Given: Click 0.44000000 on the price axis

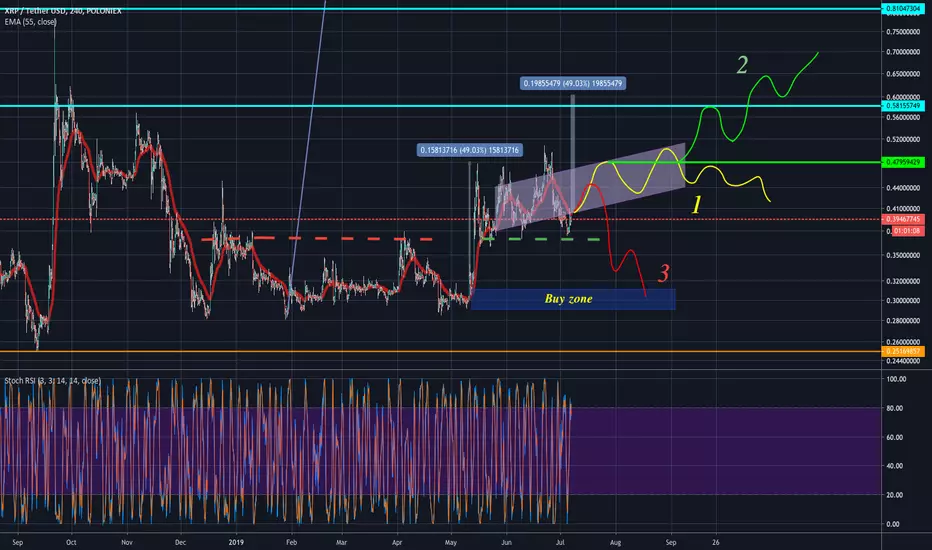Looking at the screenshot, I should pyautogui.click(x=903, y=188).
